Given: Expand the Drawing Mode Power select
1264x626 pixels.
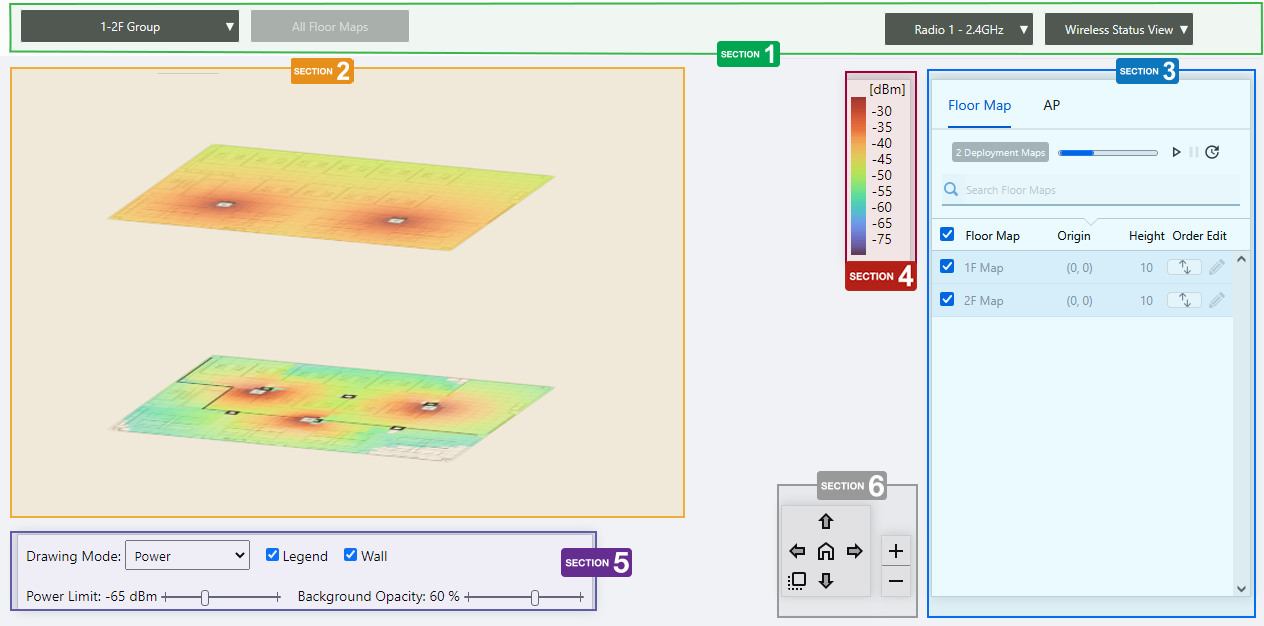Looking at the screenshot, I should pos(187,556).
